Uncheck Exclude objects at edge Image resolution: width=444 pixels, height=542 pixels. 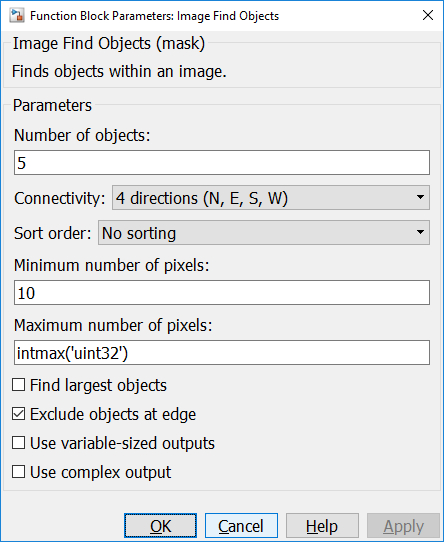[x=19, y=414]
